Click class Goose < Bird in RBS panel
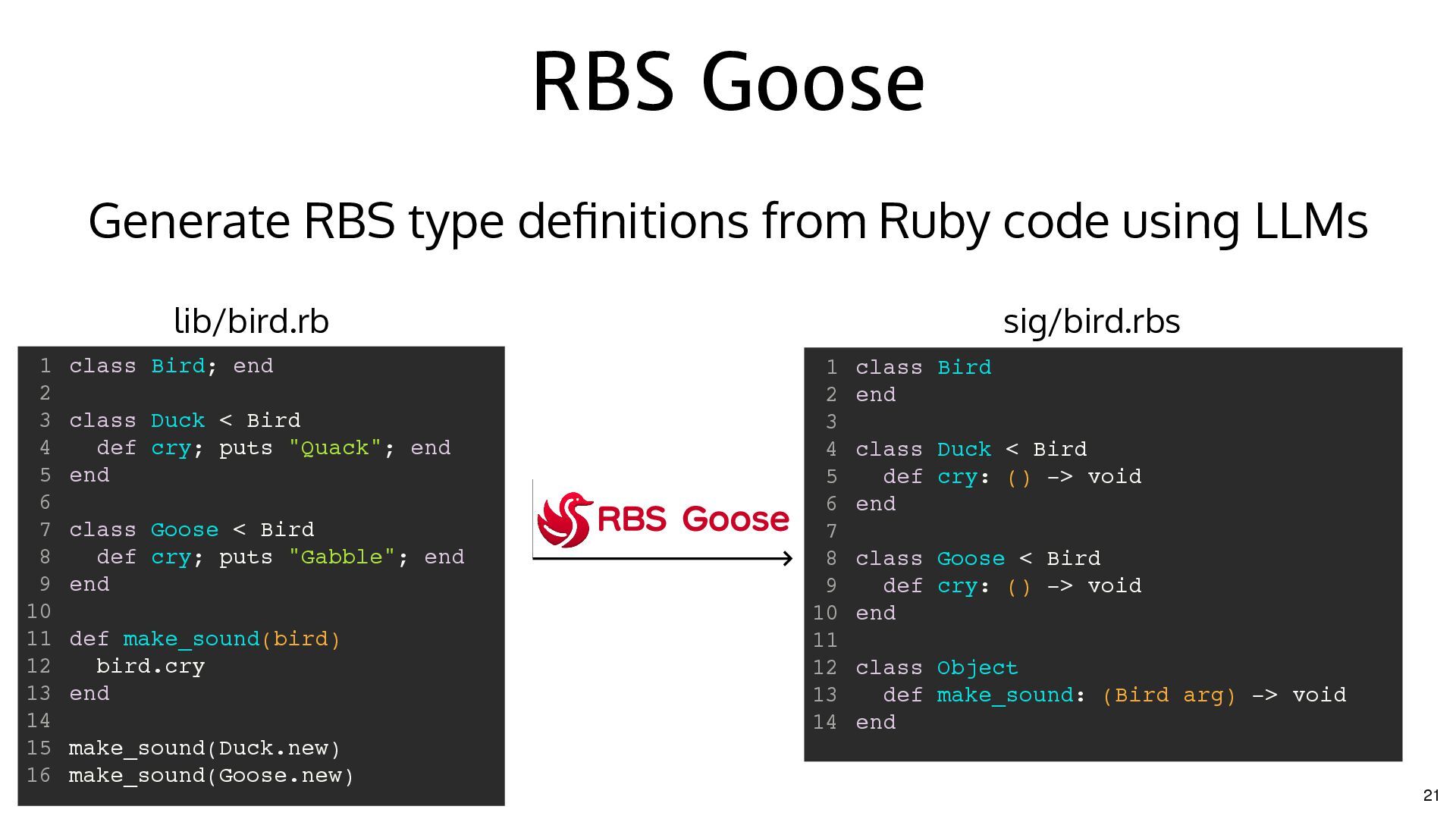Viewport: 1456px width, 819px height. (977, 559)
